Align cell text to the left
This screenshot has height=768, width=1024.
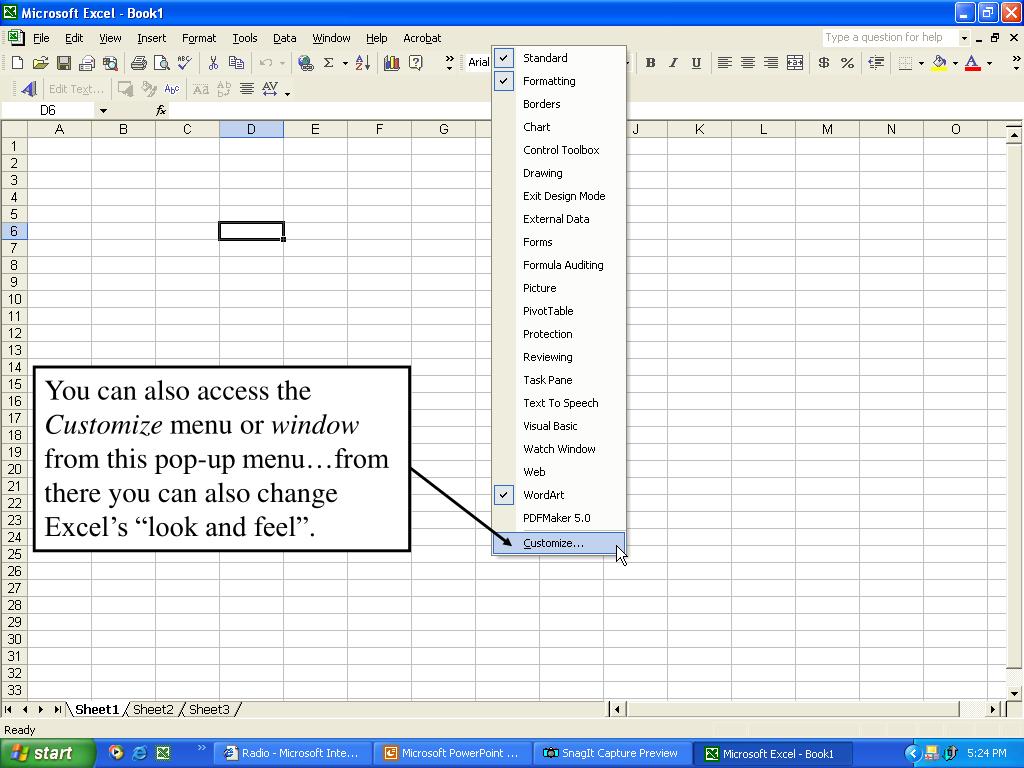(724, 63)
